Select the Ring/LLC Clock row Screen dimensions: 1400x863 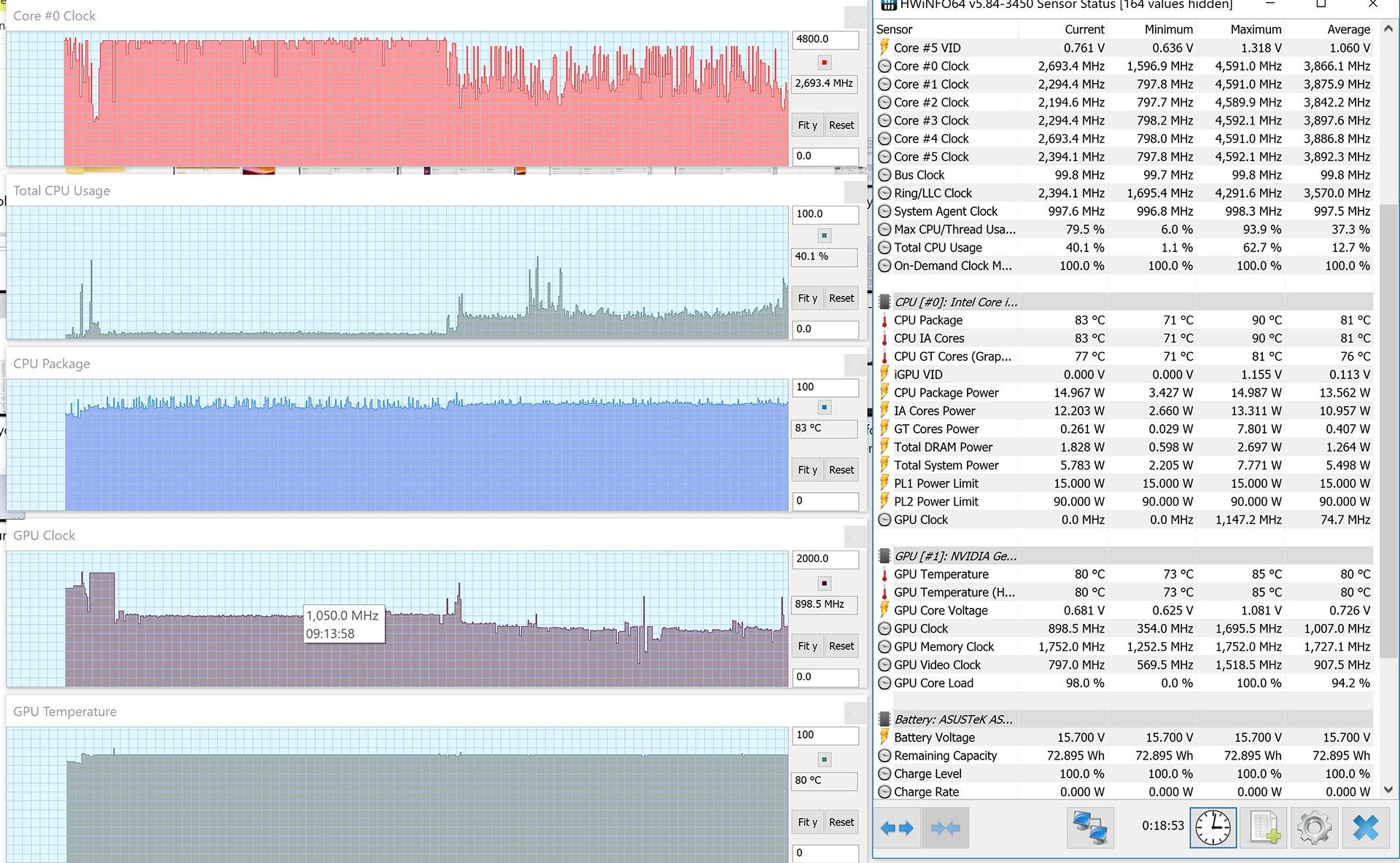(x=1124, y=193)
